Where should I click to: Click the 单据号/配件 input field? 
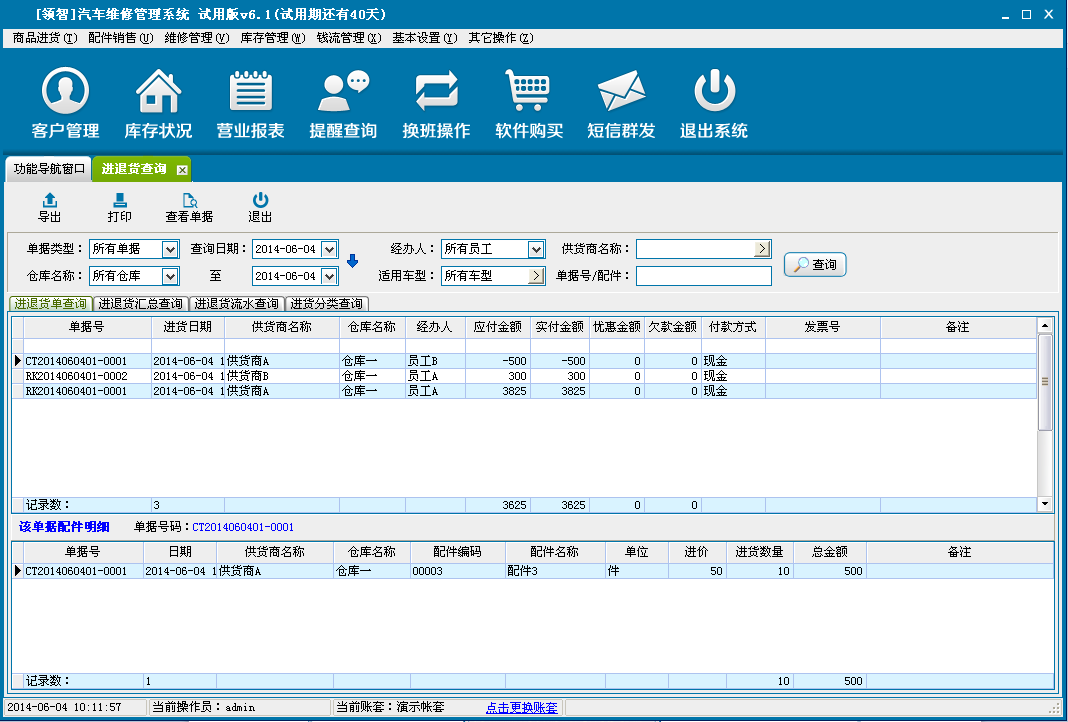click(x=703, y=276)
